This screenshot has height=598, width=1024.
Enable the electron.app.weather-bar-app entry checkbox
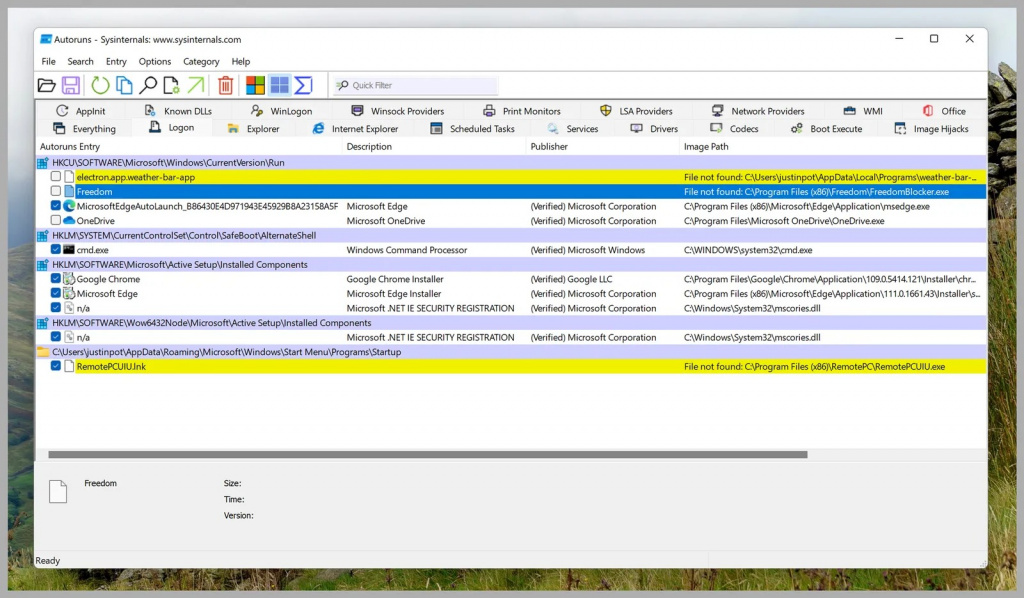(x=56, y=177)
